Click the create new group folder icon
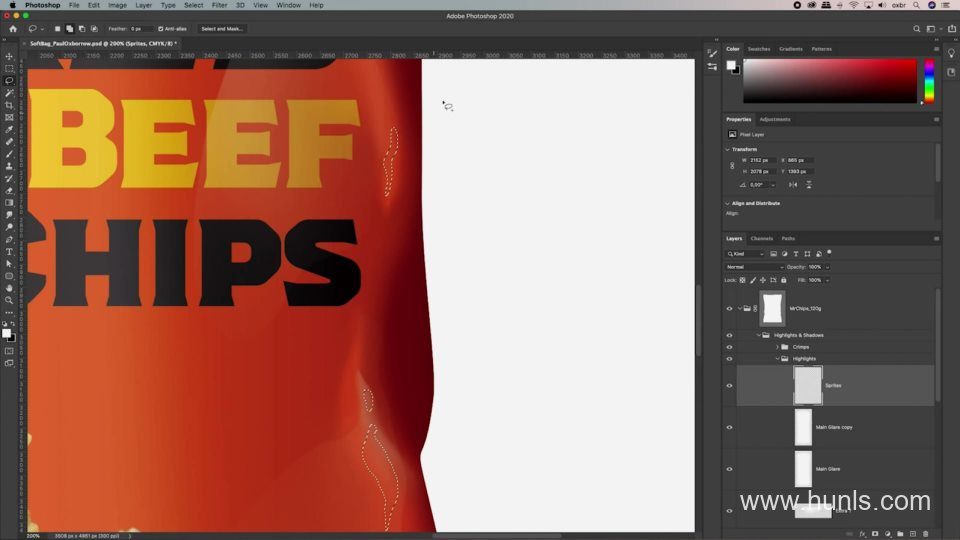The width and height of the screenshot is (960, 540). tap(900, 534)
